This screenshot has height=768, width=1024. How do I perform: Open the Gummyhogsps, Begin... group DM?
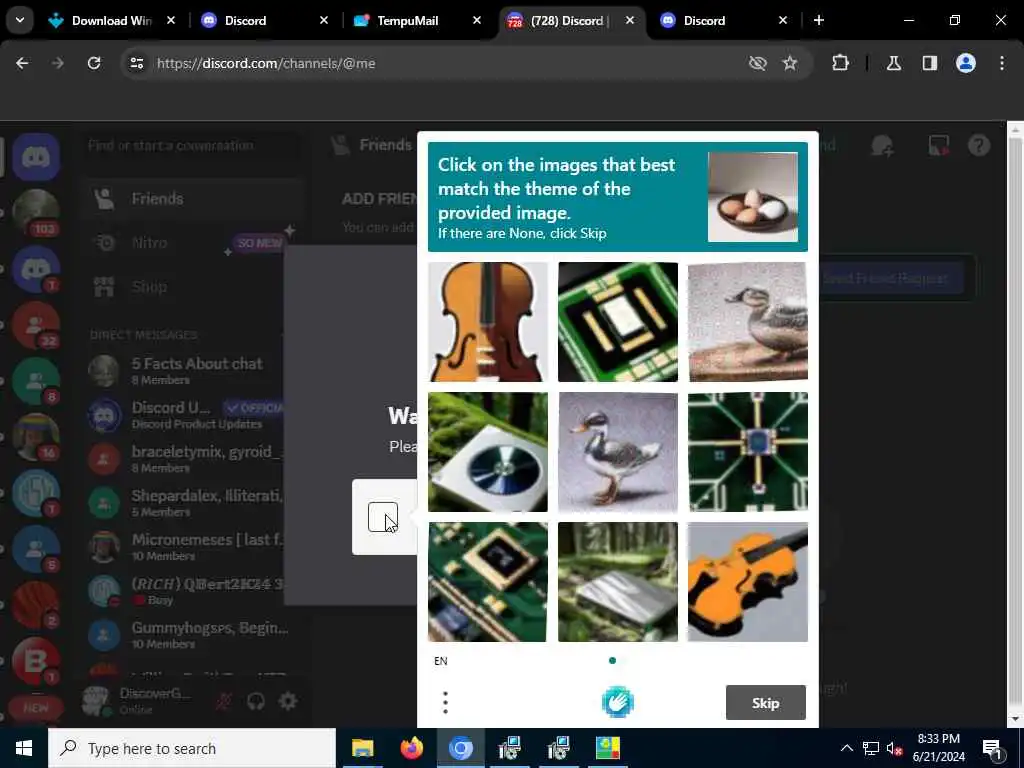pos(191,635)
